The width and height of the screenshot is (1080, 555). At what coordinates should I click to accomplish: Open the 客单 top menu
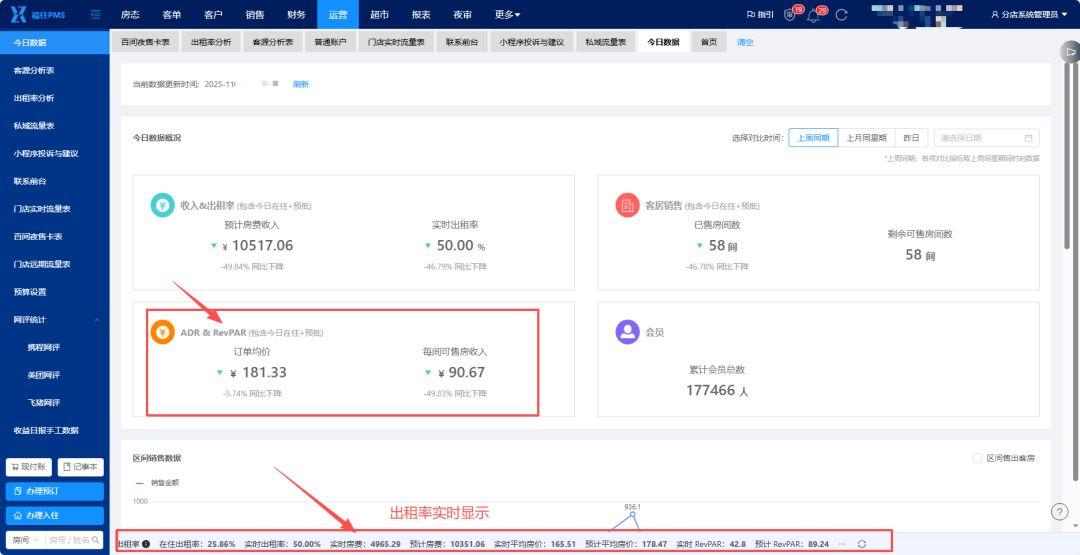172,14
